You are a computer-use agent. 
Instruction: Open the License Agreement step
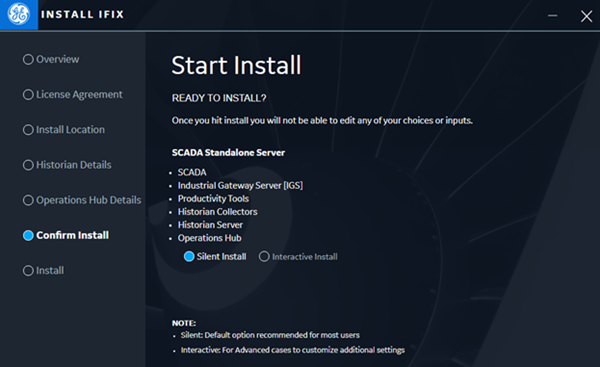point(73,95)
